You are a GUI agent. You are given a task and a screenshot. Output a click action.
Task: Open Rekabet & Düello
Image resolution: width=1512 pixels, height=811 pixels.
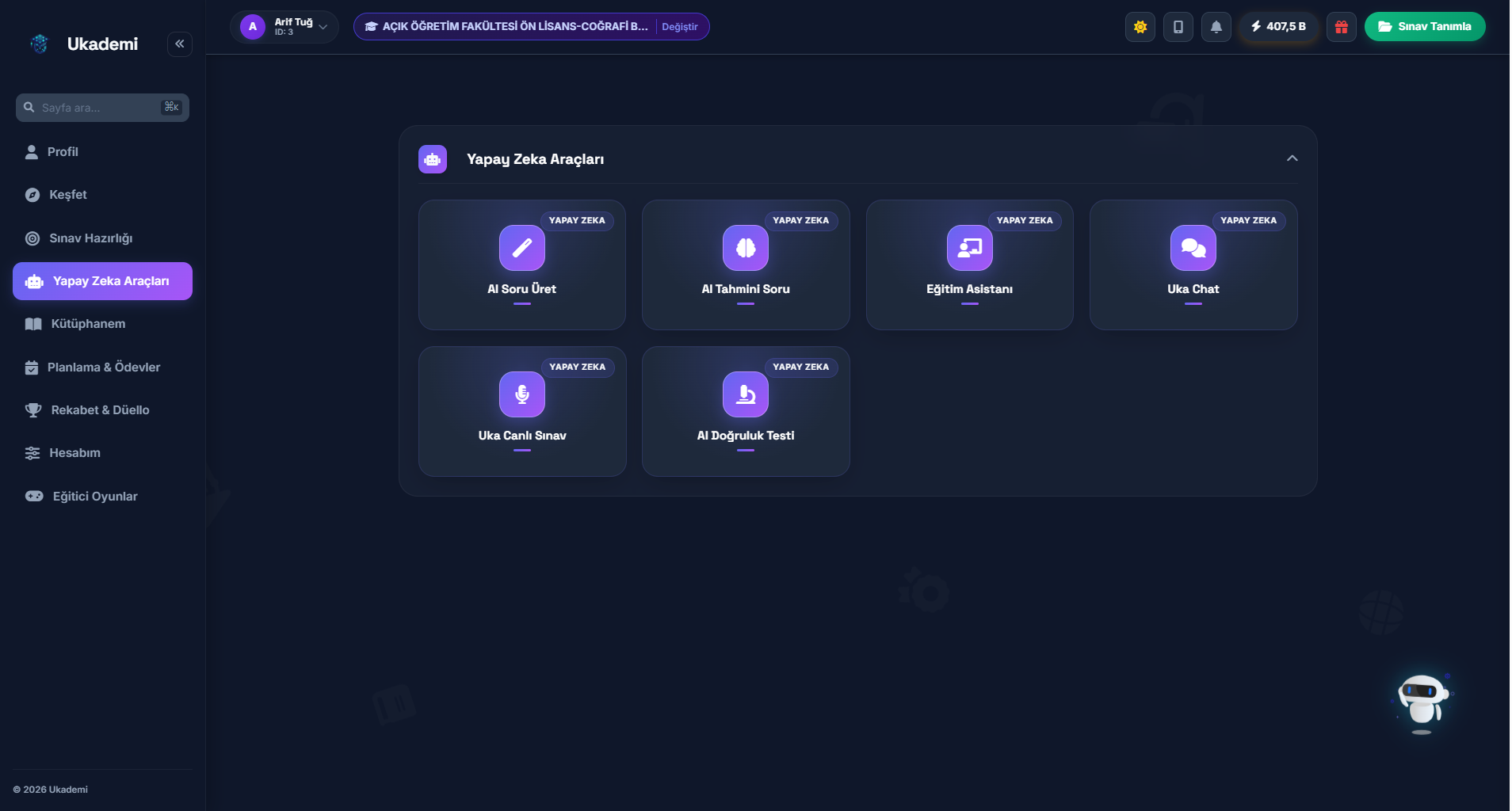[102, 410]
